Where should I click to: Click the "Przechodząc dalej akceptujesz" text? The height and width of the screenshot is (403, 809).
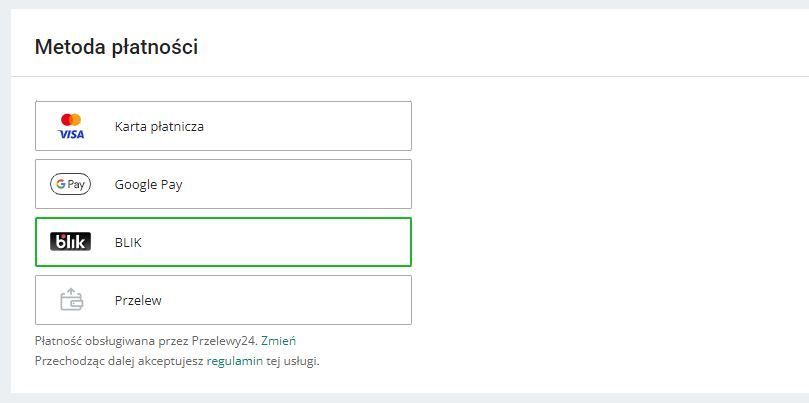tap(119, 361)
